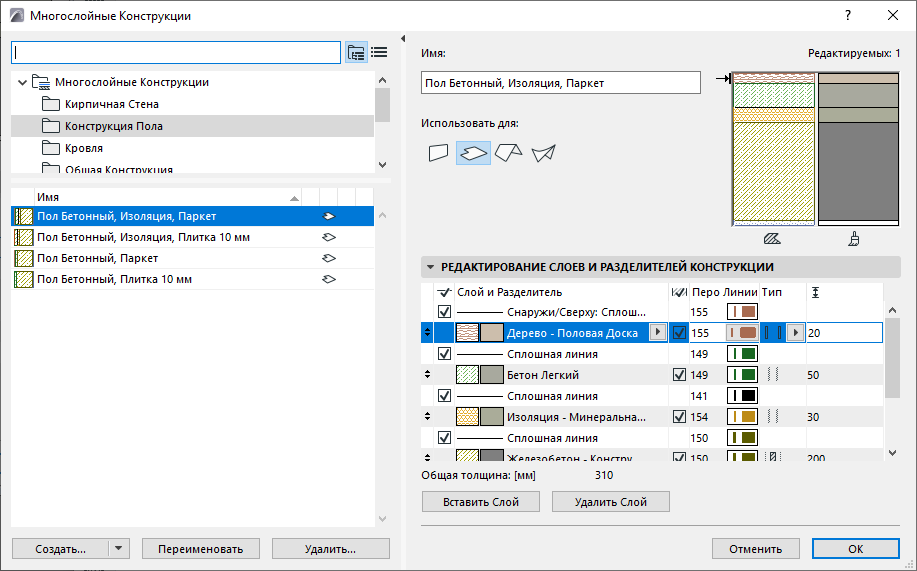
Task: Click Кирпичная Стена folder icon
Action: [x=51, y=104]
